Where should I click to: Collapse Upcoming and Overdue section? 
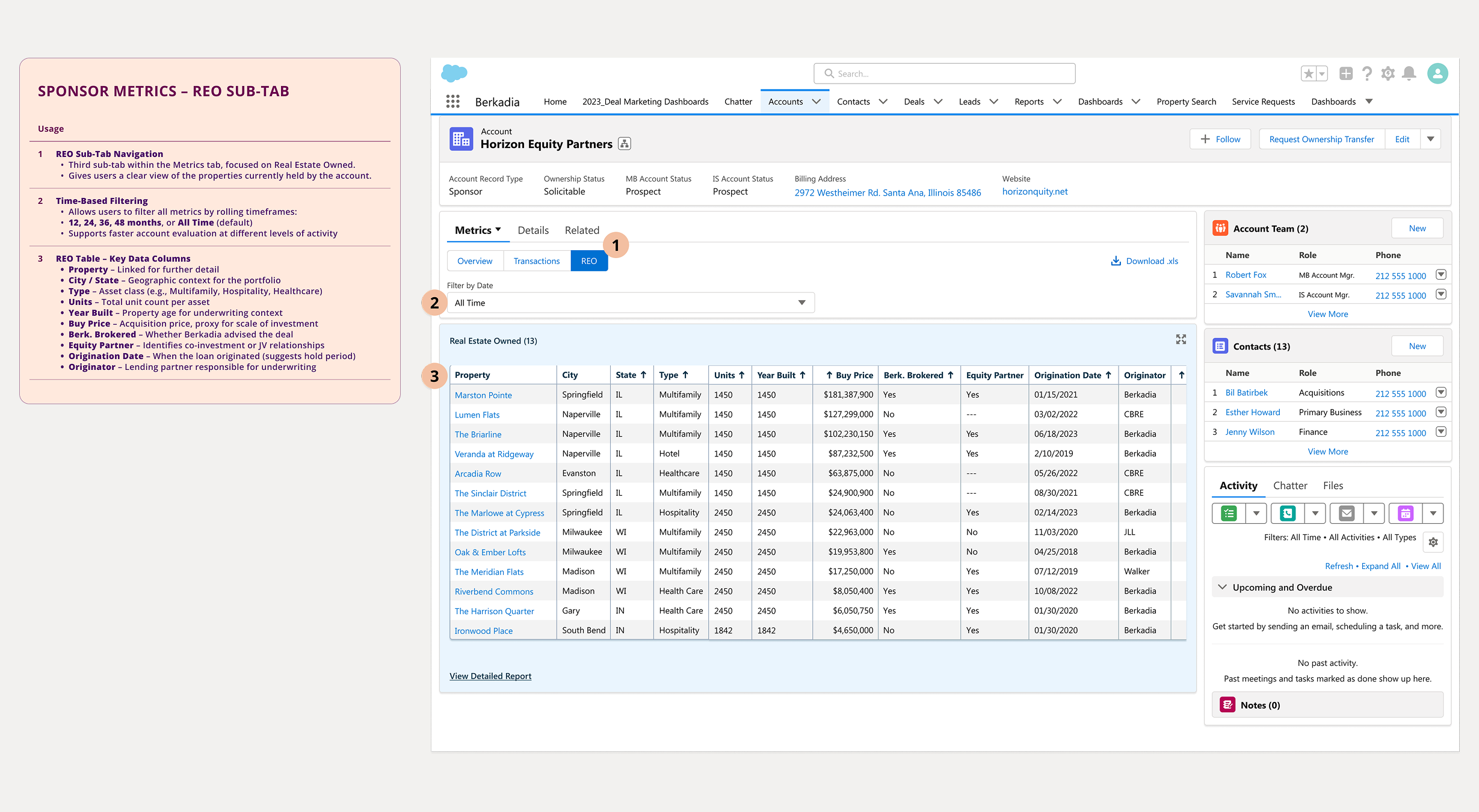click(1223, 587)
